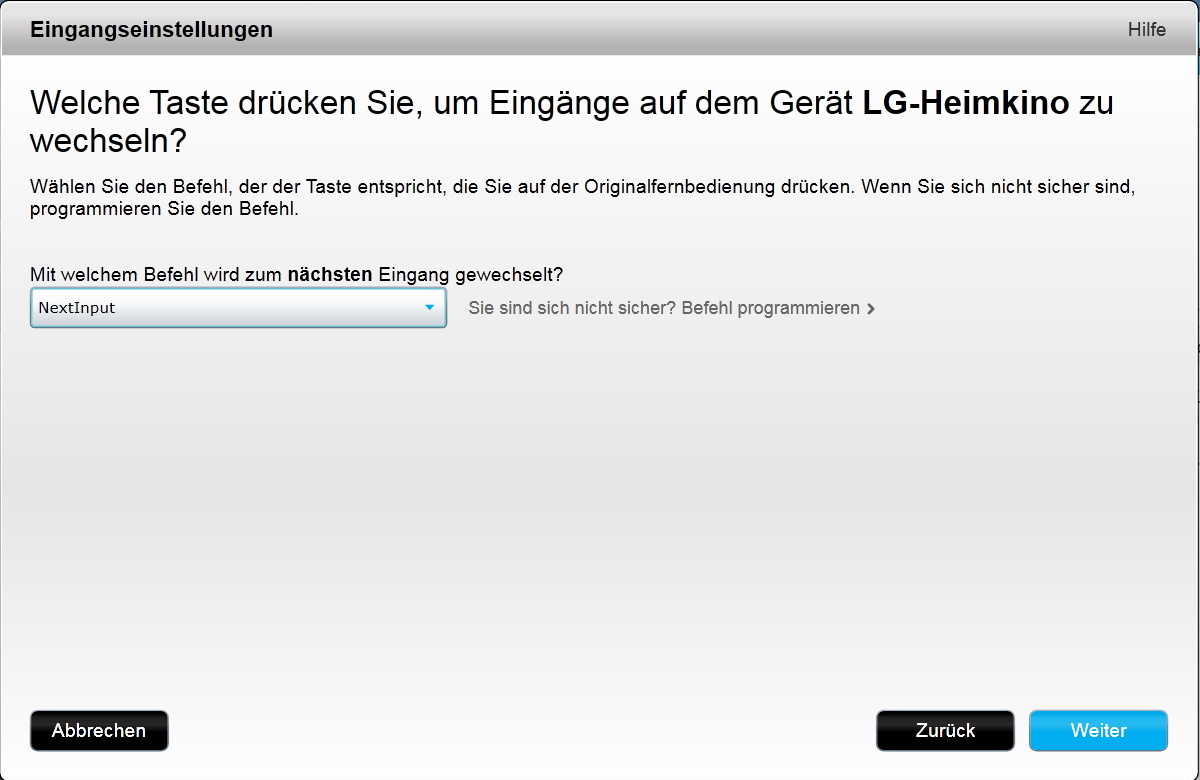Click 'programmieren Sie den Befehl.' instruction line
This screenshot has width=1200, height=780.
click(x=164, y=210)
